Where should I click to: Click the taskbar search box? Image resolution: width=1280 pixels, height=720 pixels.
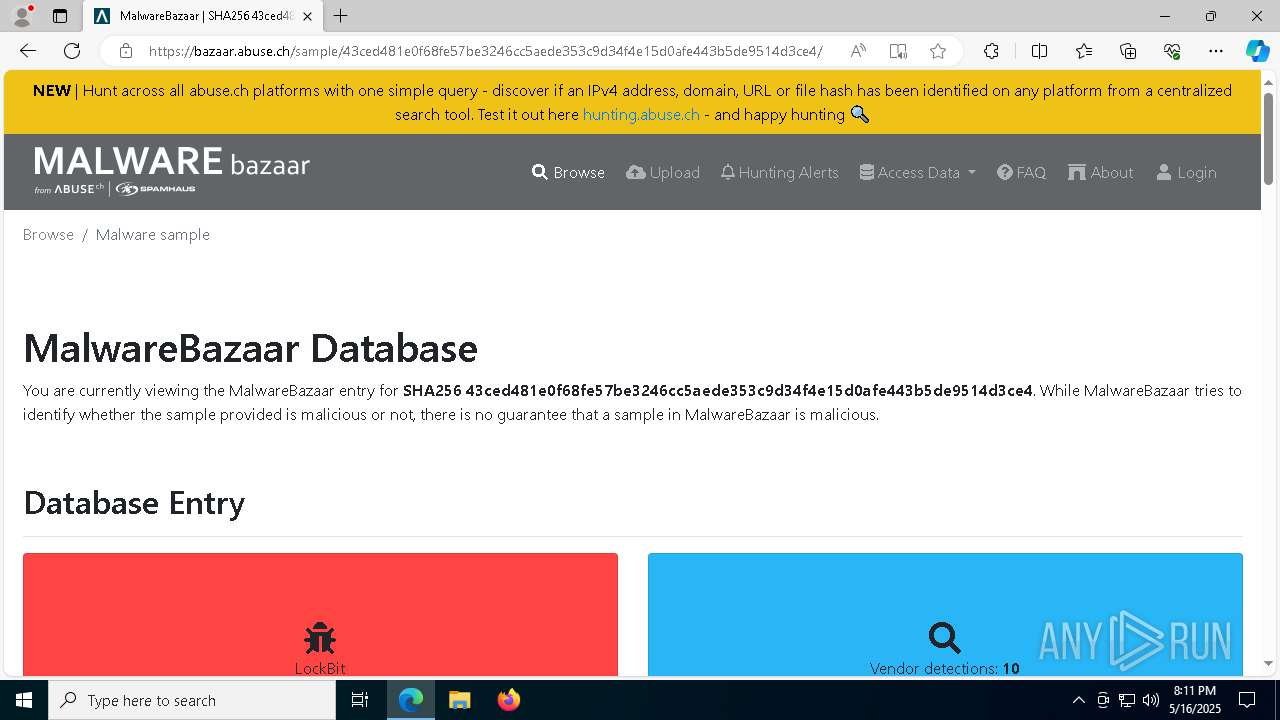[192, 700]
